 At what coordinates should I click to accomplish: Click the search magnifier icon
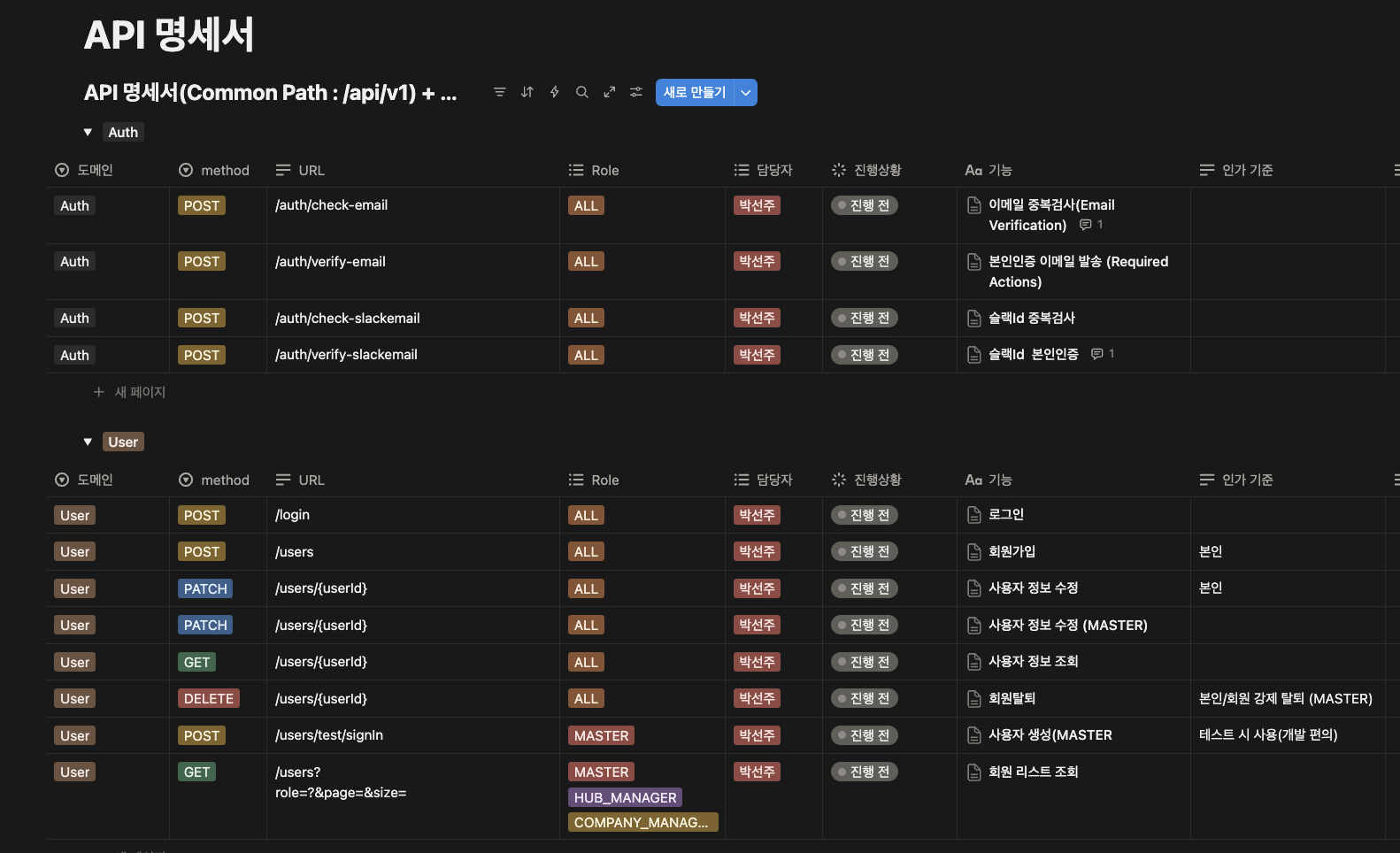(x=582, y=92)
